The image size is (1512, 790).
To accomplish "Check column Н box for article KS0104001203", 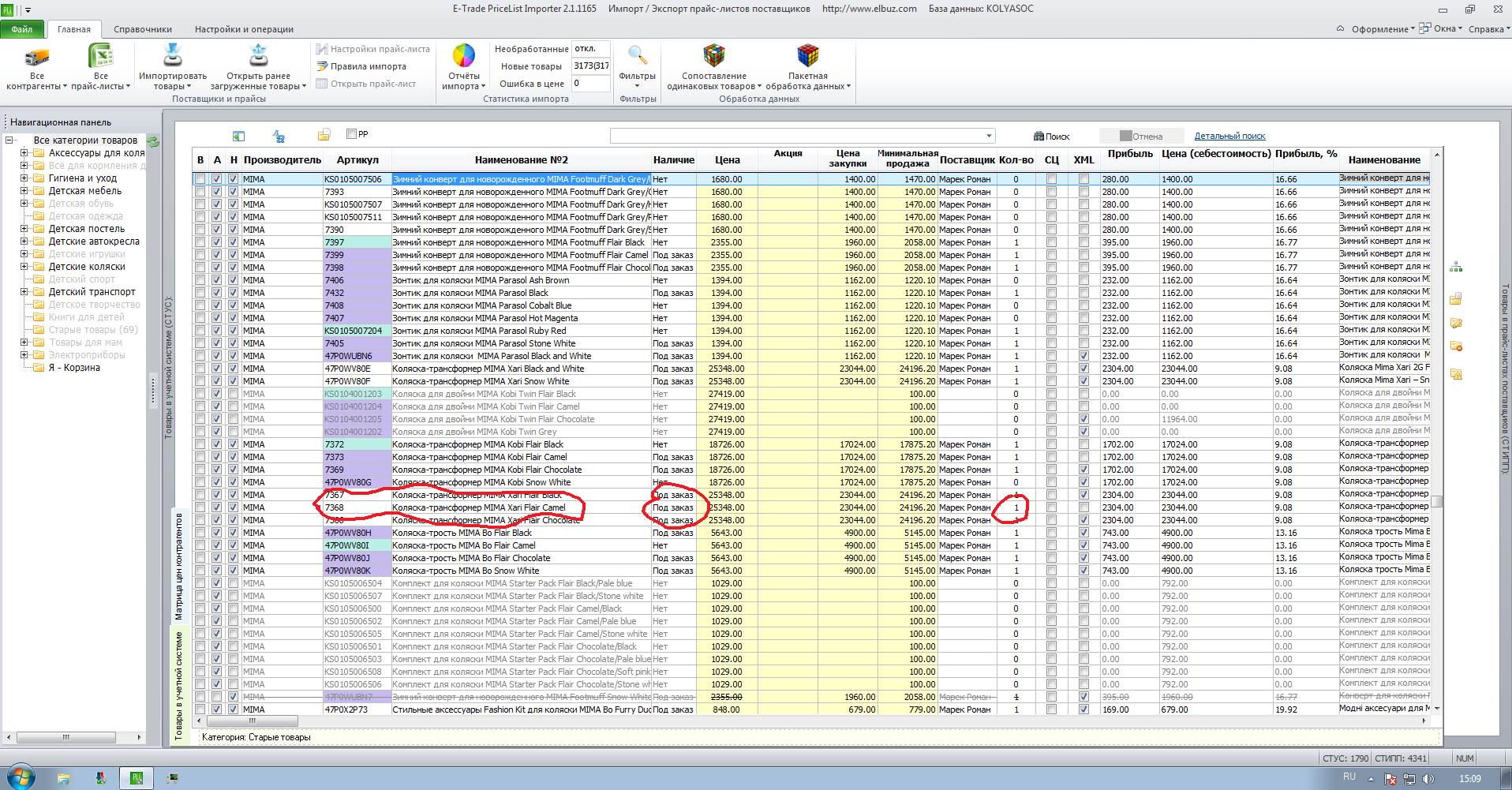I will tap(233, 394).
